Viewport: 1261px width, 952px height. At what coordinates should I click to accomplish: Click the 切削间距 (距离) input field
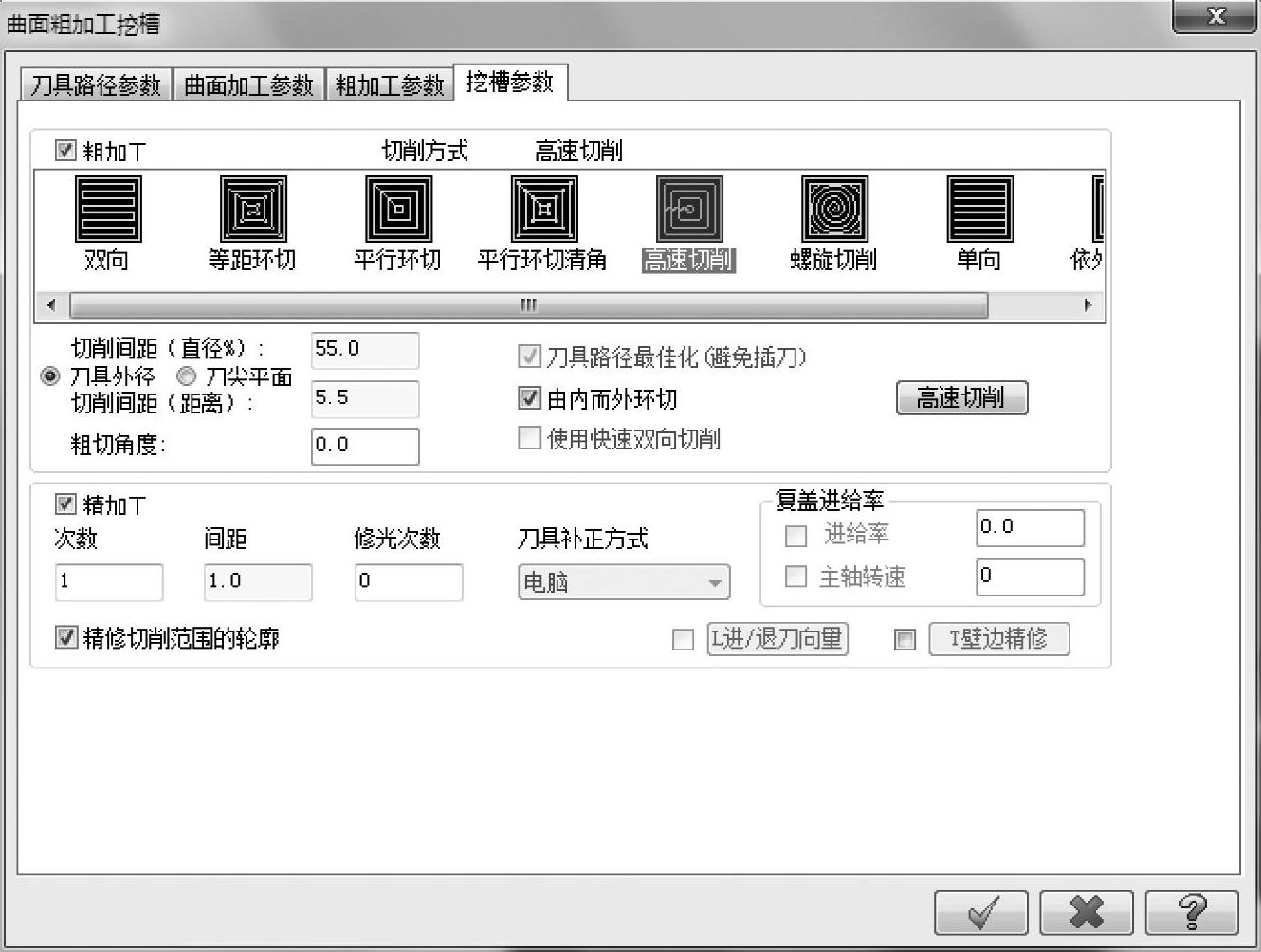click(365, 398)
